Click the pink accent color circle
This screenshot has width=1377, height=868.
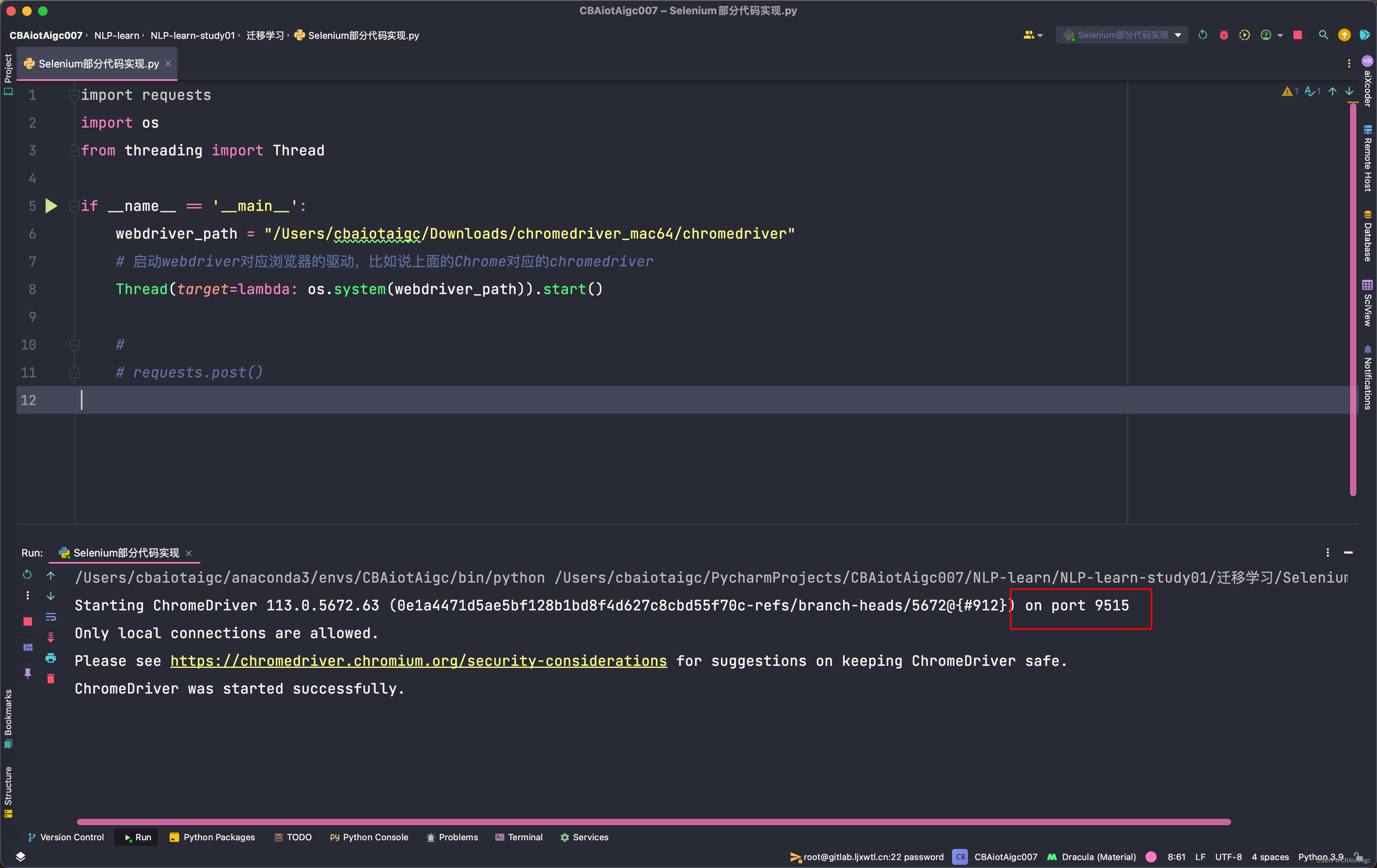click(x=1151, y=857)
